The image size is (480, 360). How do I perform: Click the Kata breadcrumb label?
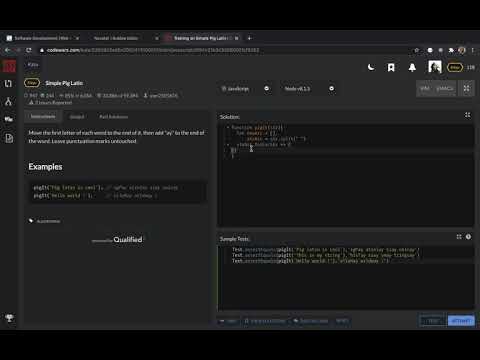point(33,65)
